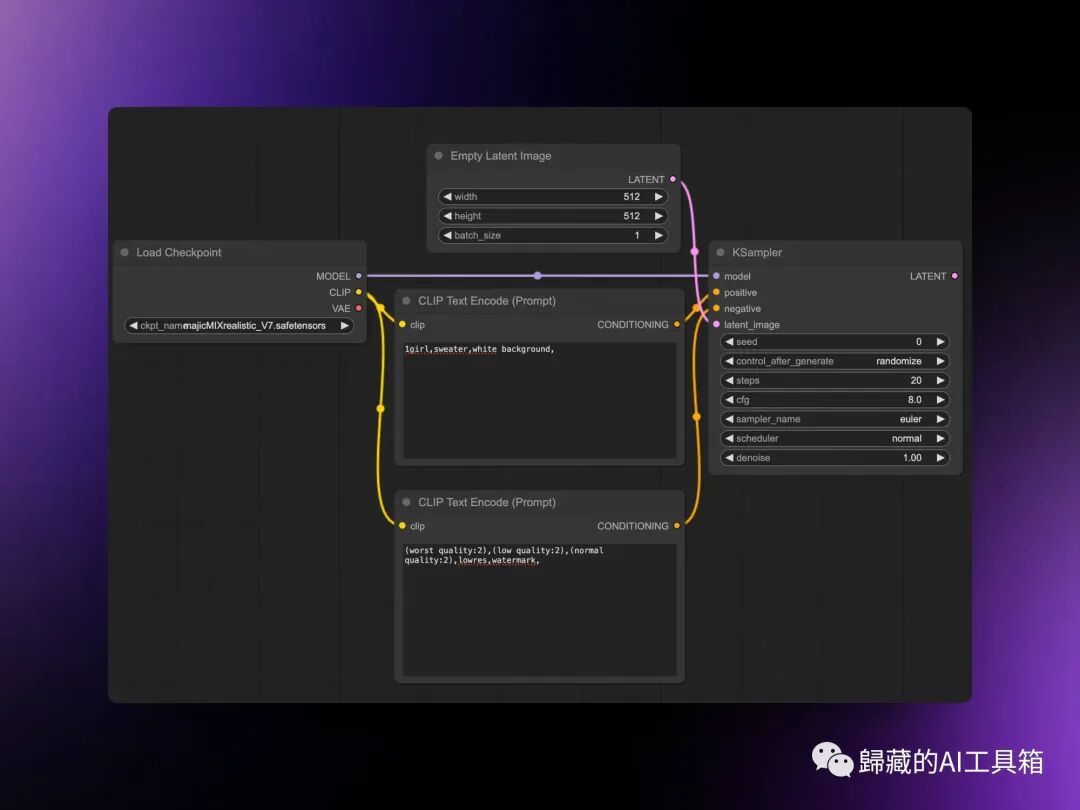Image resolution: width=1080 pixels, height=810 pixels.
Task: Open the ckpt_name checkpoint dropdown
Action: click(x=239, y=326)
